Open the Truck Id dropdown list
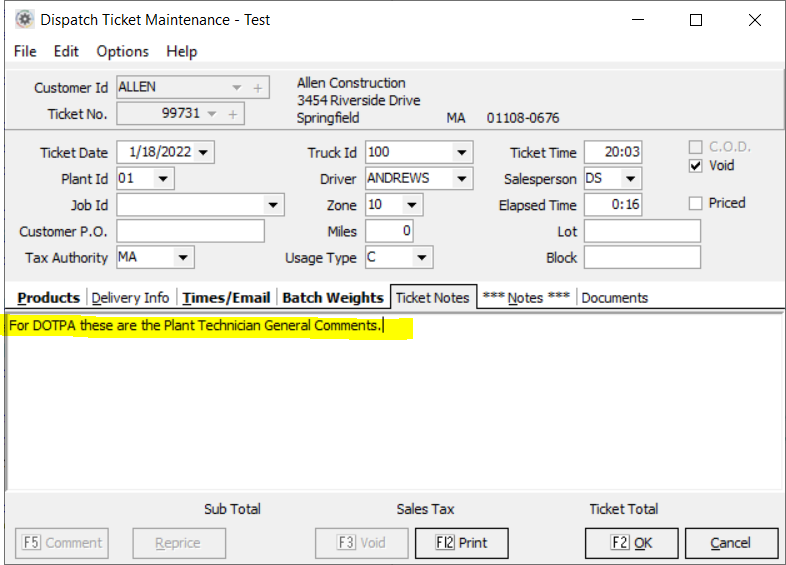Viewport: 786px width, 565px height. pyautogui.click(x=461, y=153)
